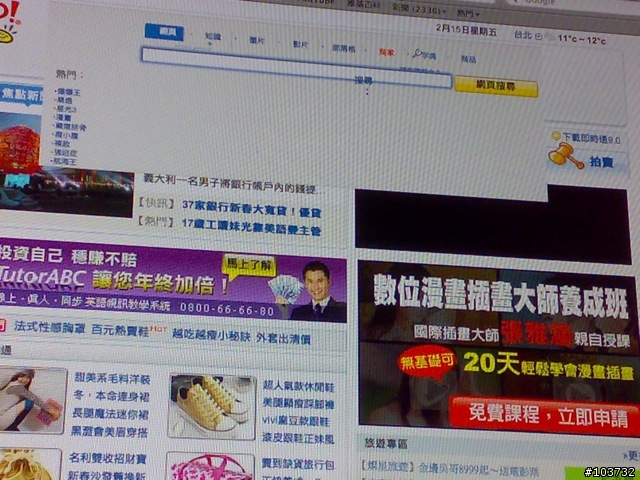Open the 商品 search tab

(x=468, y=59)
